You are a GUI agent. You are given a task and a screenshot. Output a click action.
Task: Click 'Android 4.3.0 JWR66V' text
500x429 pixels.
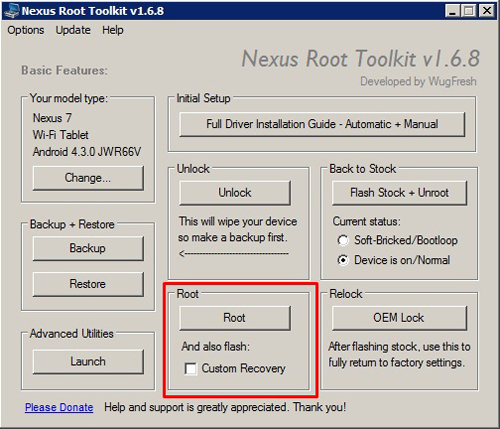point(87,152)
